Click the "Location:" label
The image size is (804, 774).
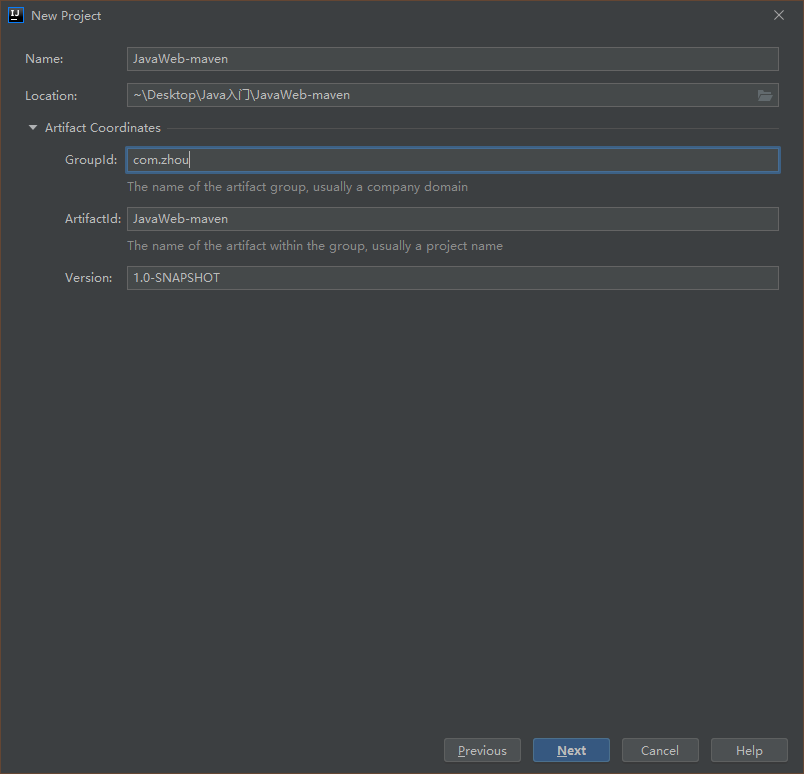[x=51, y=96]
